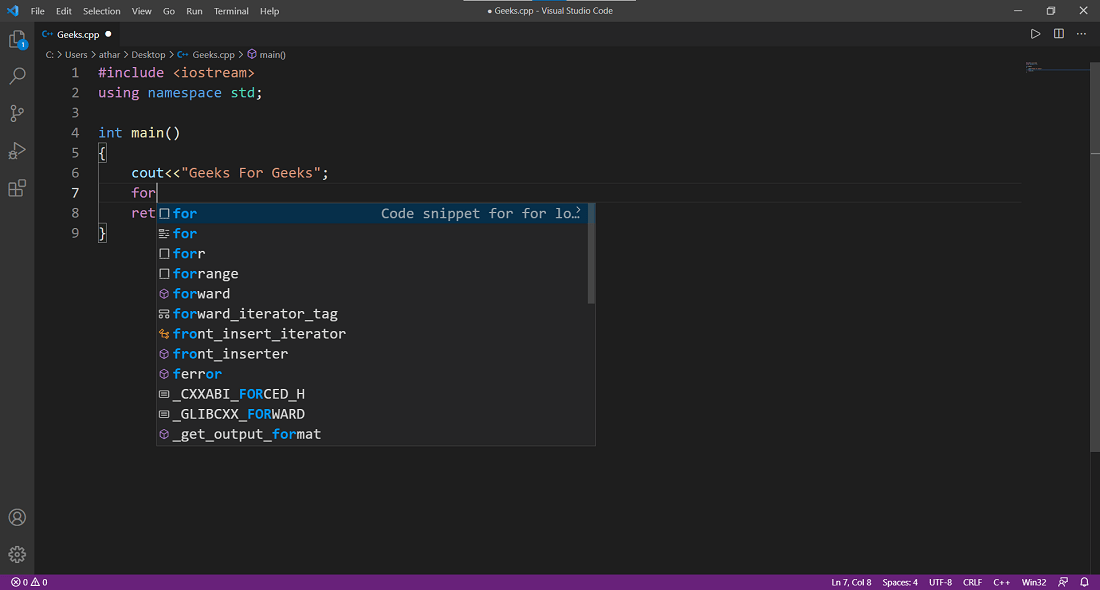Open the Explorer view in activity bar
The height and width of the screenshot is (590, 1100).
point(17,39)
